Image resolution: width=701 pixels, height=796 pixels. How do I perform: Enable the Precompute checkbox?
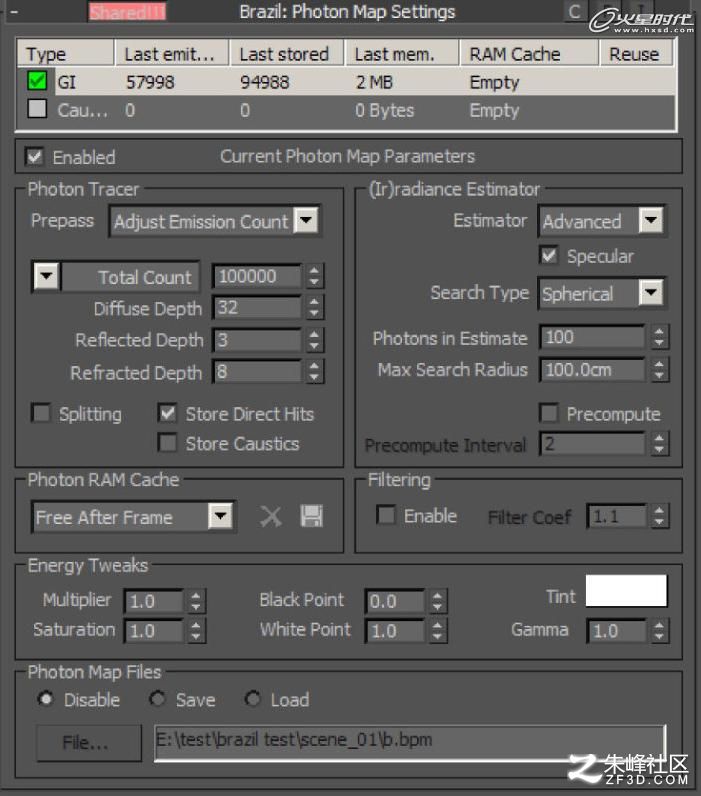[549, 413]
